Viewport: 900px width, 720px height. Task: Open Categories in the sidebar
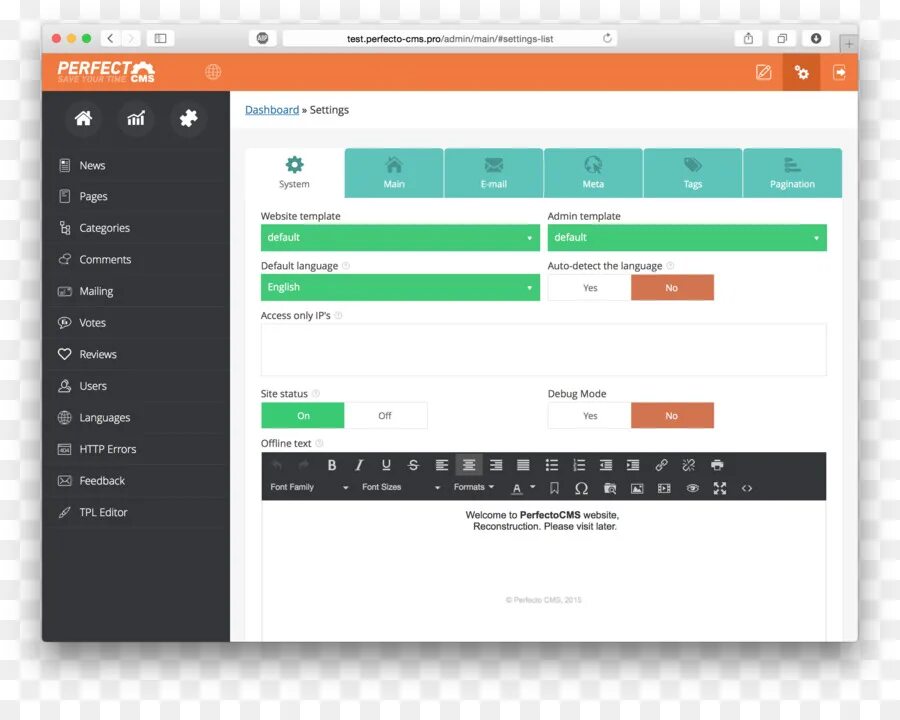pyautogui.click(x=136, y=228)
